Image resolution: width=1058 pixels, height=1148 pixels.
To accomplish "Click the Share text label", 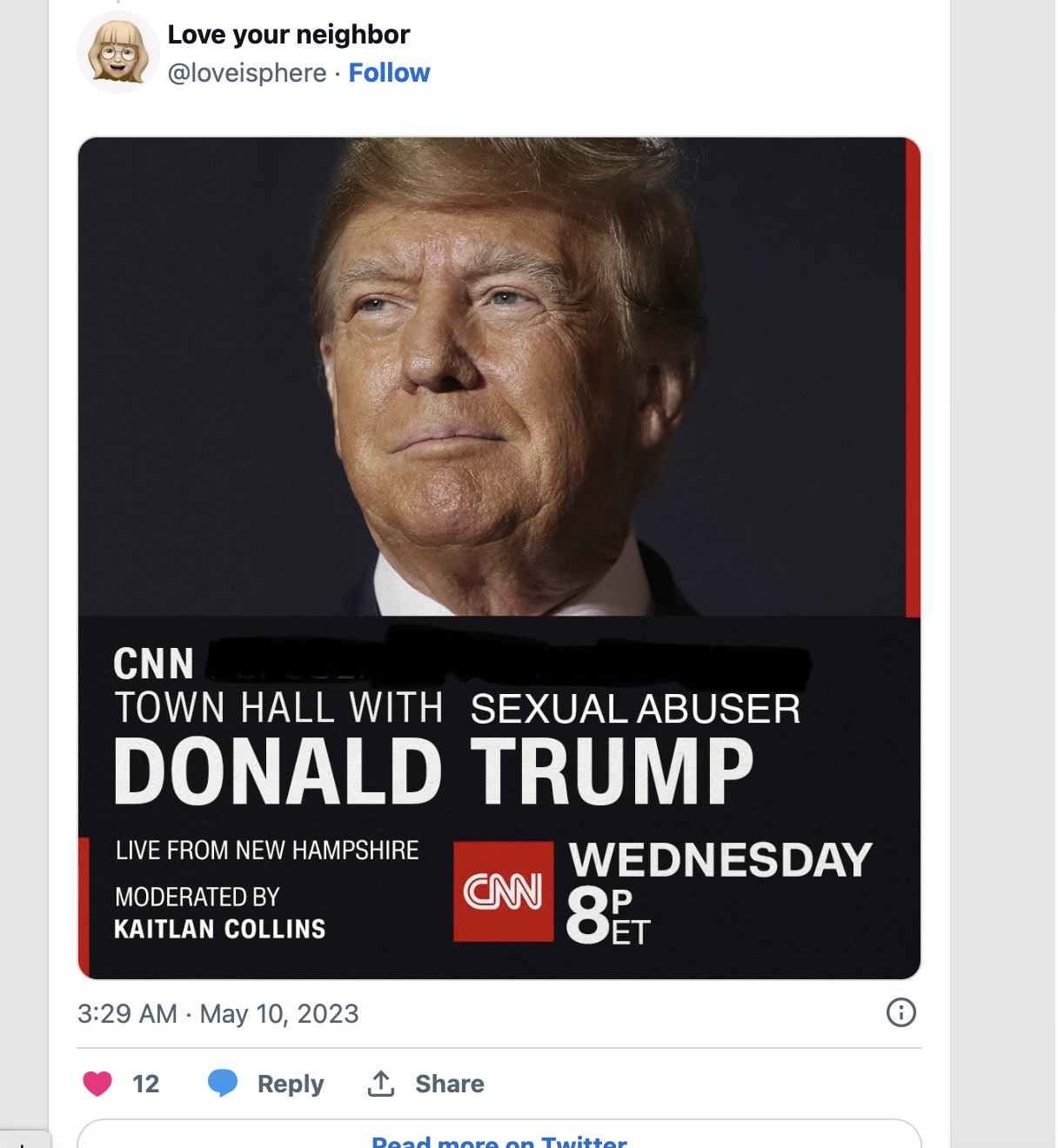I will pos(449,1084).
